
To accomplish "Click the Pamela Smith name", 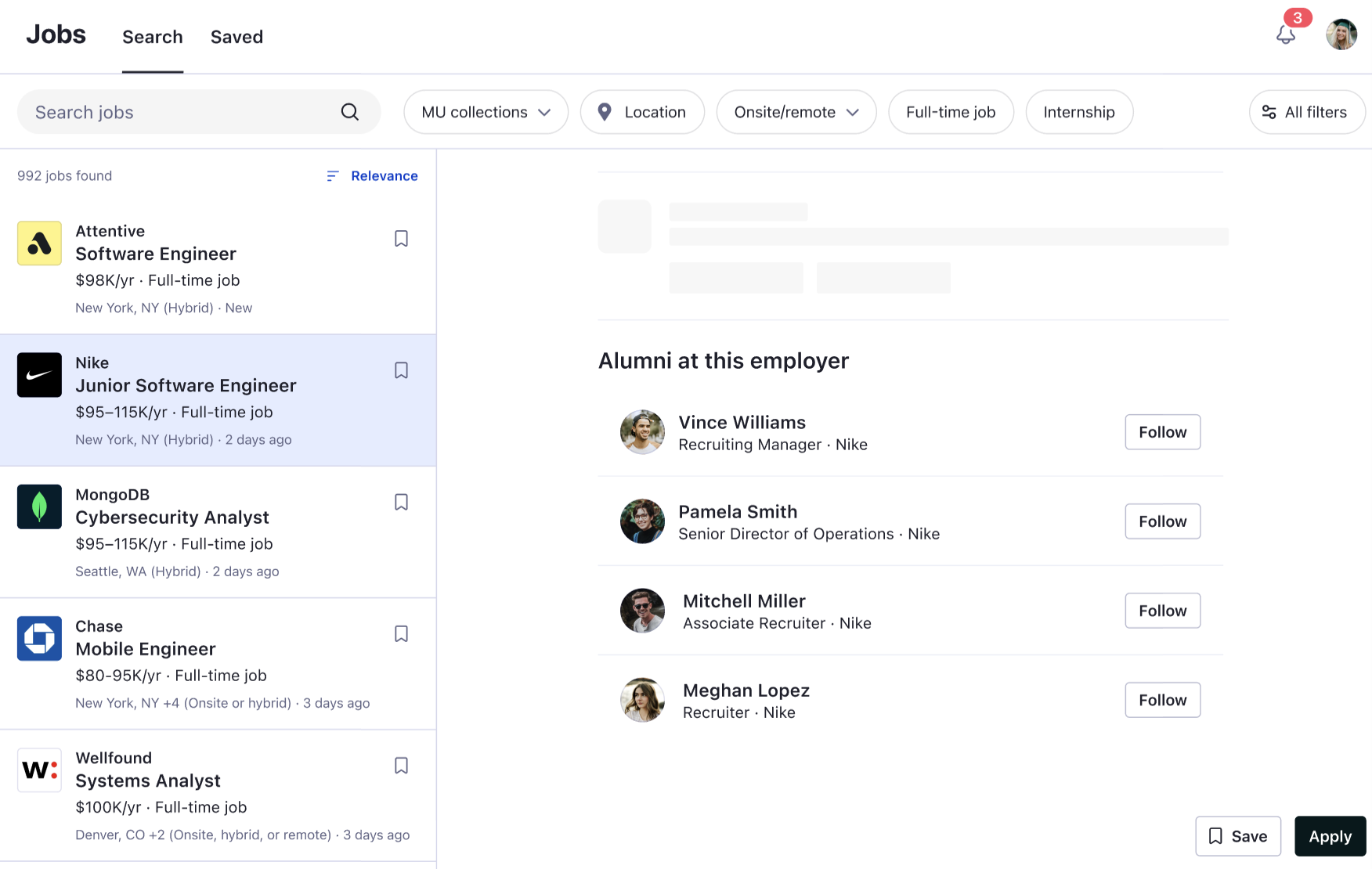I will (738, 512).
